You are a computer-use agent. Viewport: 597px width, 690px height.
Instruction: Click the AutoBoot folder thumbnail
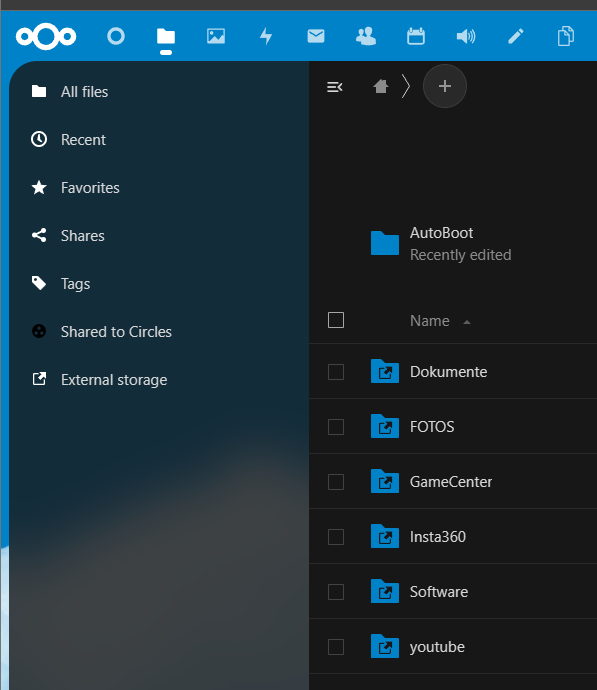pyautogui.click(x=385, y=243)
